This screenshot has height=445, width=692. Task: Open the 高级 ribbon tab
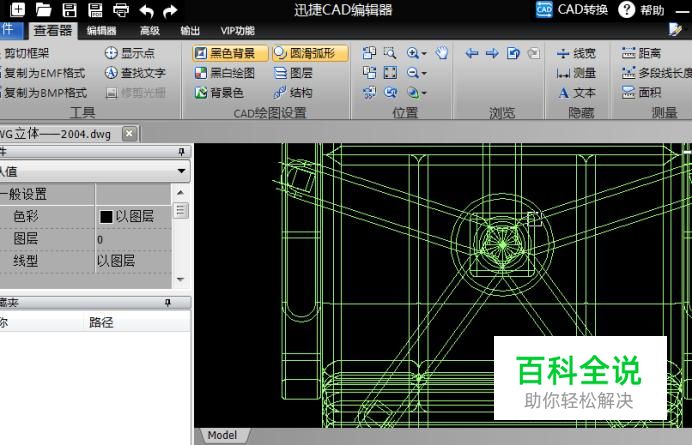tap(150, 30)
